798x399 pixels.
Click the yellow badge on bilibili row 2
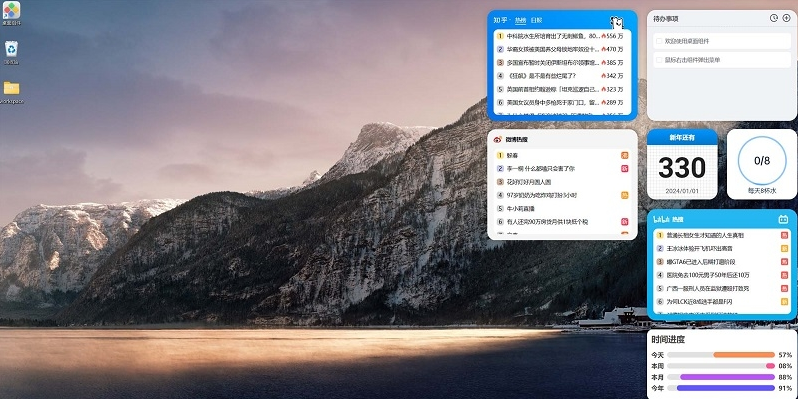coord(784,248)
